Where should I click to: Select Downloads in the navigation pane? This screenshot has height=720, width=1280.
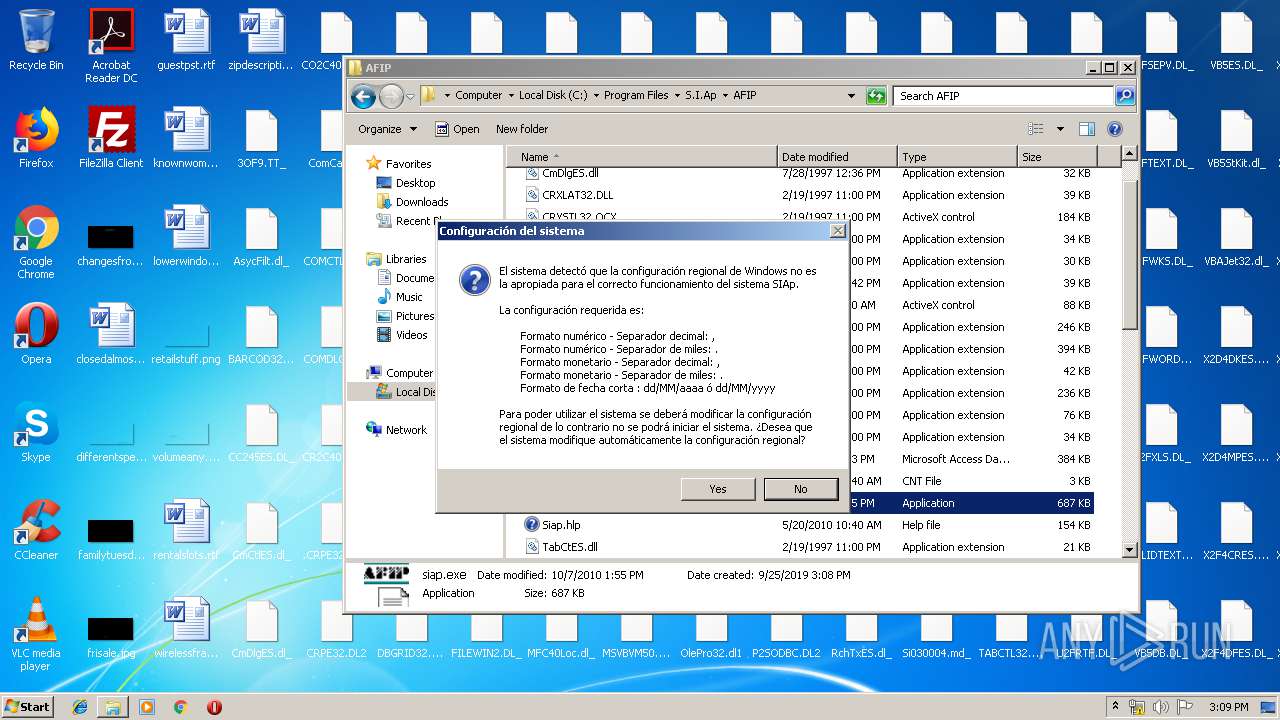tap(422, 202)
